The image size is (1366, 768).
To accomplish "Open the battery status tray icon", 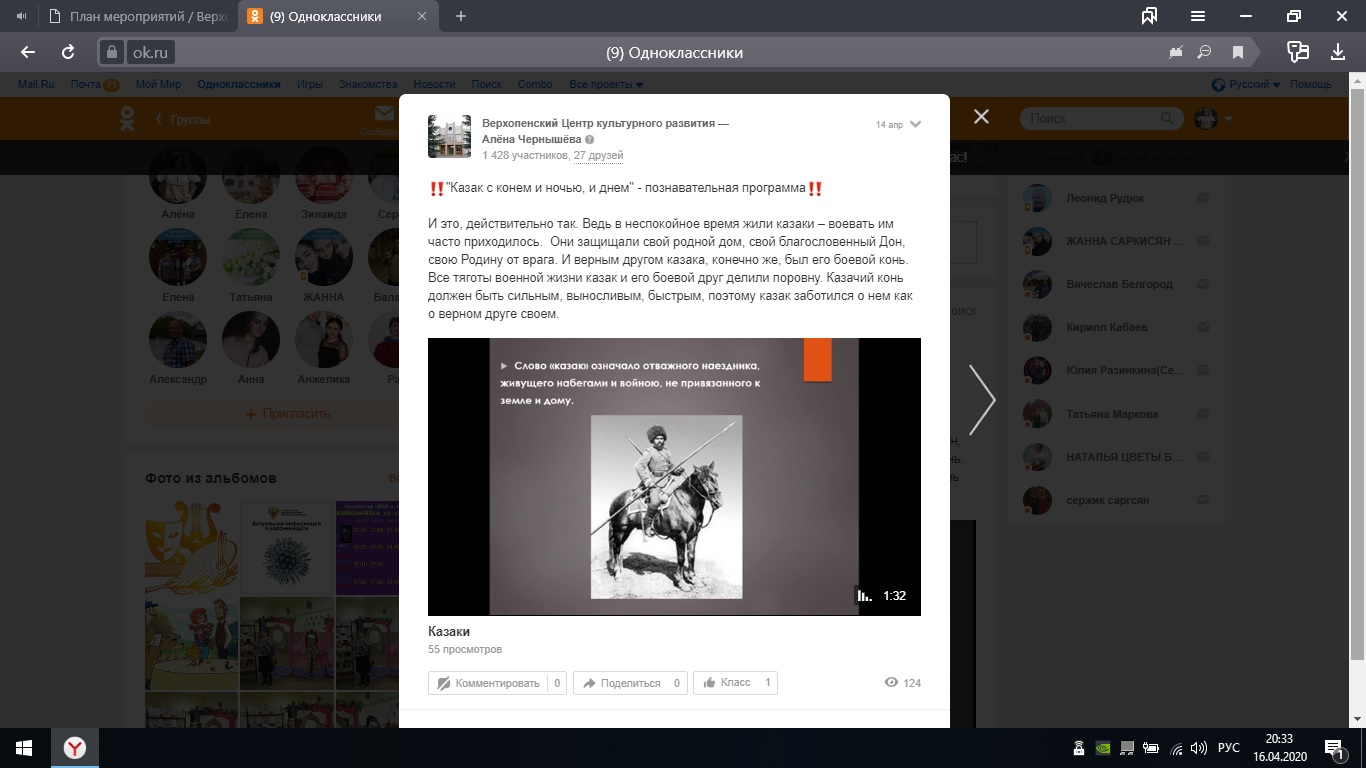I will pos(1152,748).
